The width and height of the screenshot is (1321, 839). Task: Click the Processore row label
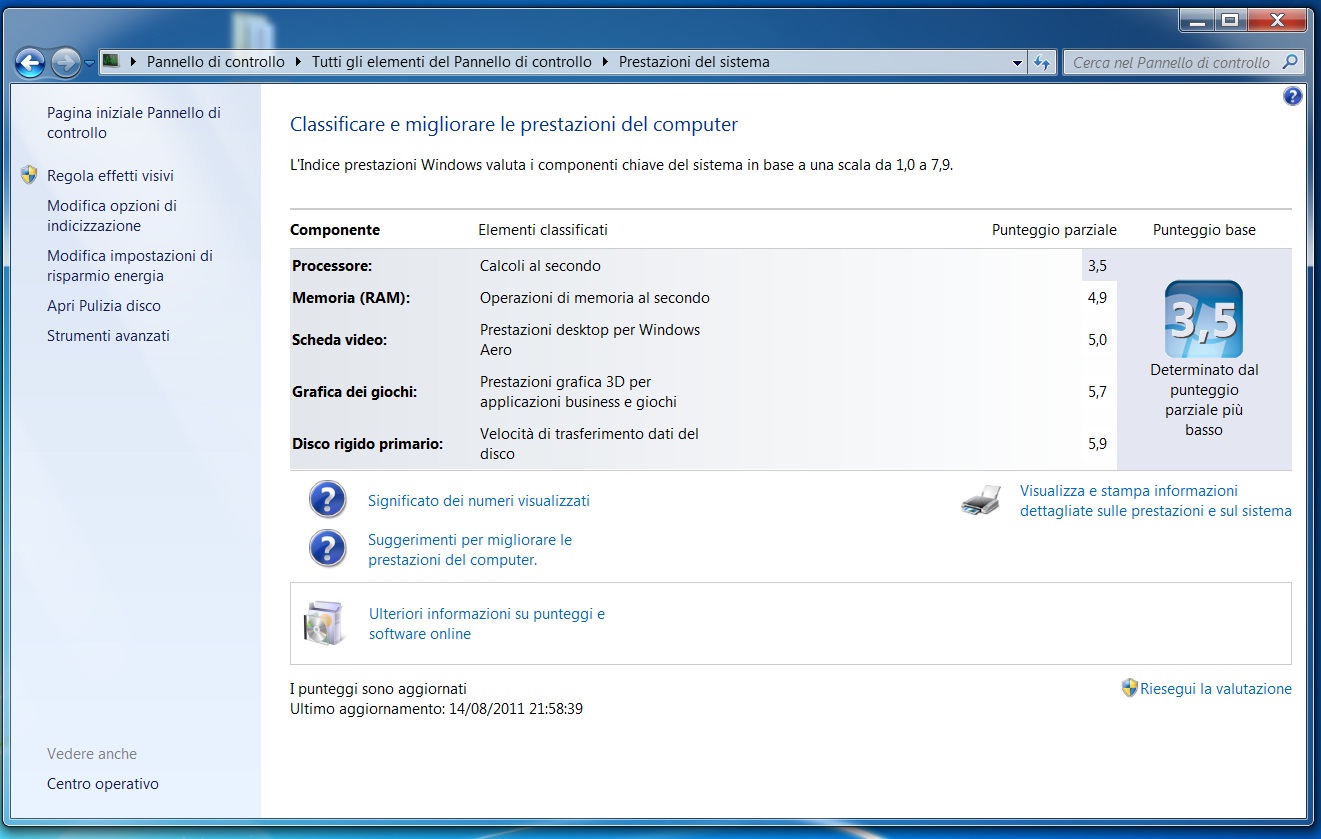[x=332, y=266]
